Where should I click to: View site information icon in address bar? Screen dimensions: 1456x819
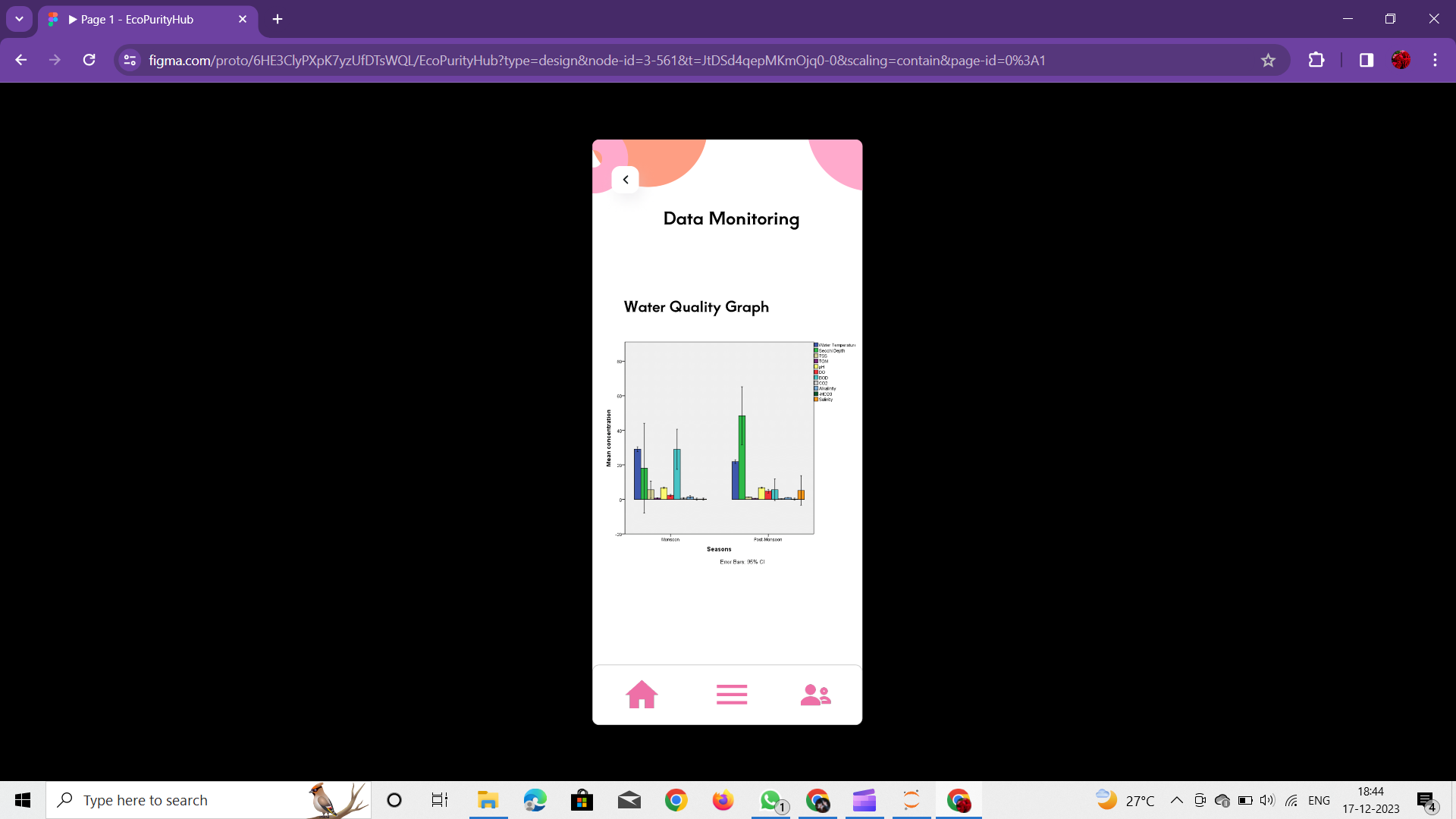(x=130, y=60)
